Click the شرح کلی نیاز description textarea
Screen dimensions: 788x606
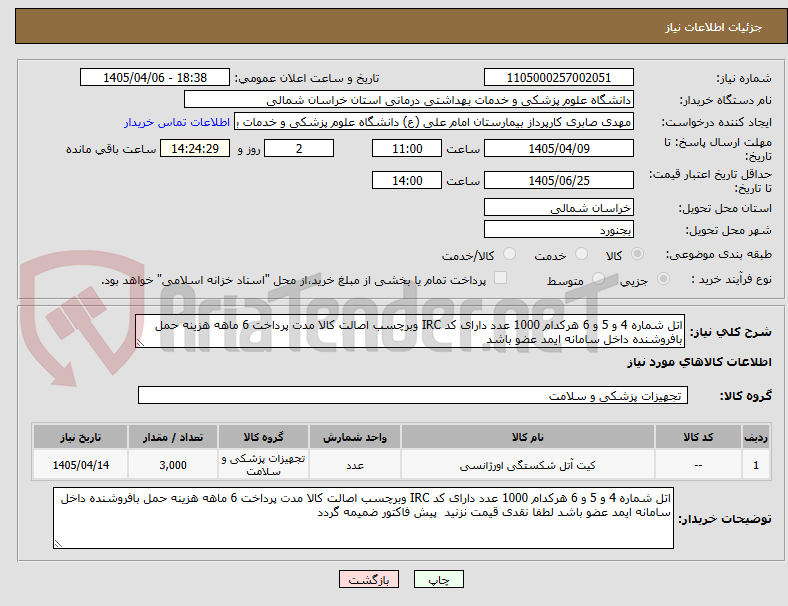(410, 332)
